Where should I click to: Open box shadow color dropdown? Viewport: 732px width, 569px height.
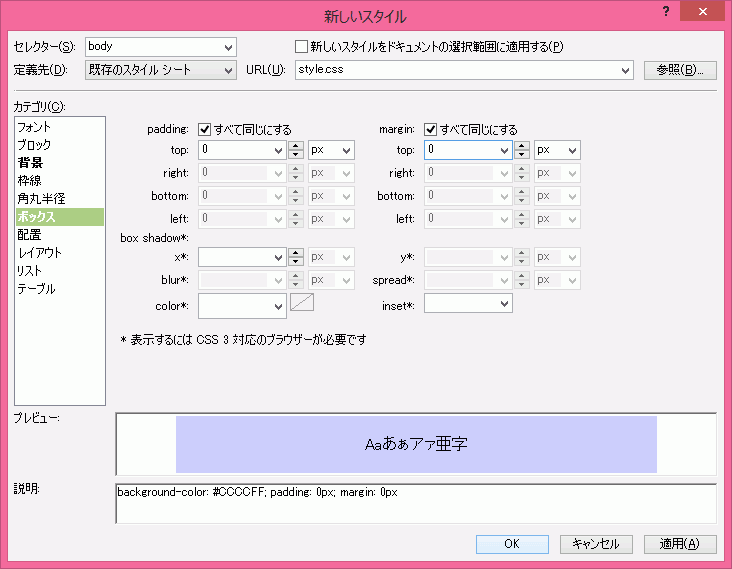tap(278, 306)
